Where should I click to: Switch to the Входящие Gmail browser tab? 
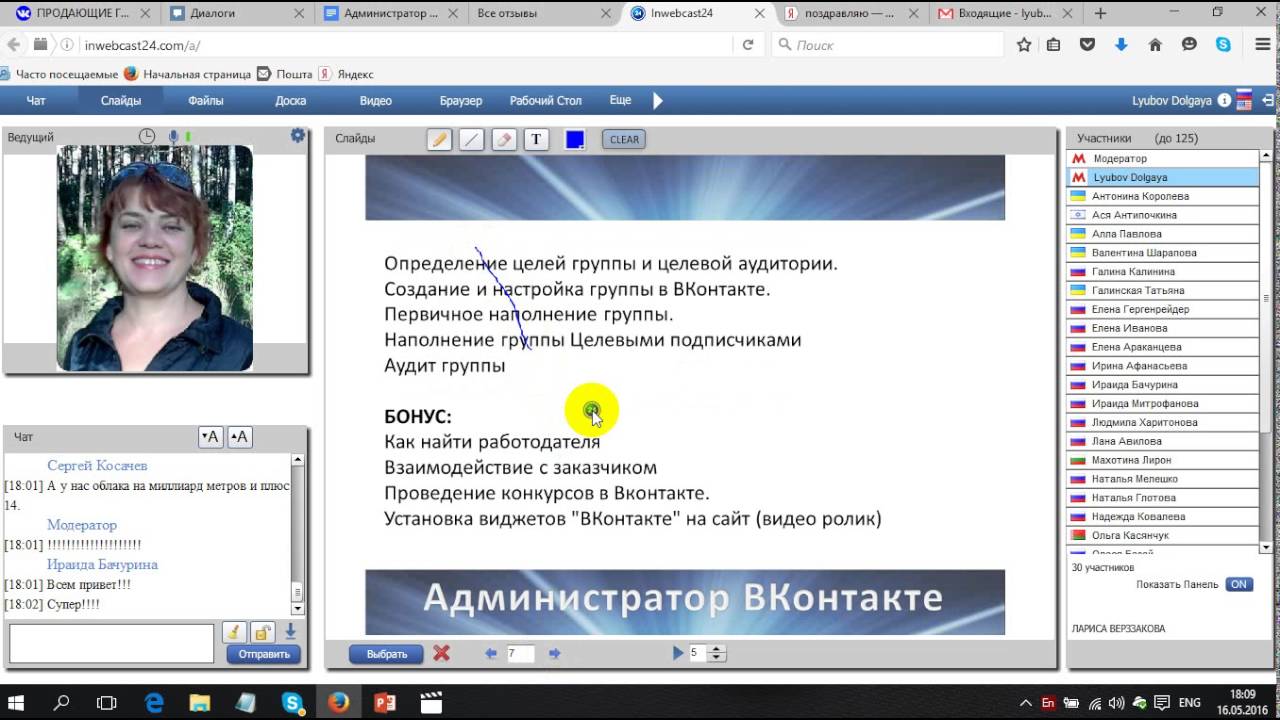pyautogui.click(x=1004, y=14)
